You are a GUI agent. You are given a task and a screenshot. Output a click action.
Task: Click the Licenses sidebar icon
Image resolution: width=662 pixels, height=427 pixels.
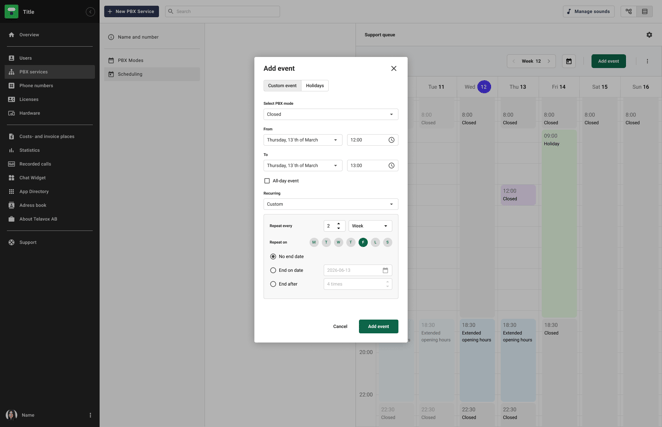[x=11, y=99]
